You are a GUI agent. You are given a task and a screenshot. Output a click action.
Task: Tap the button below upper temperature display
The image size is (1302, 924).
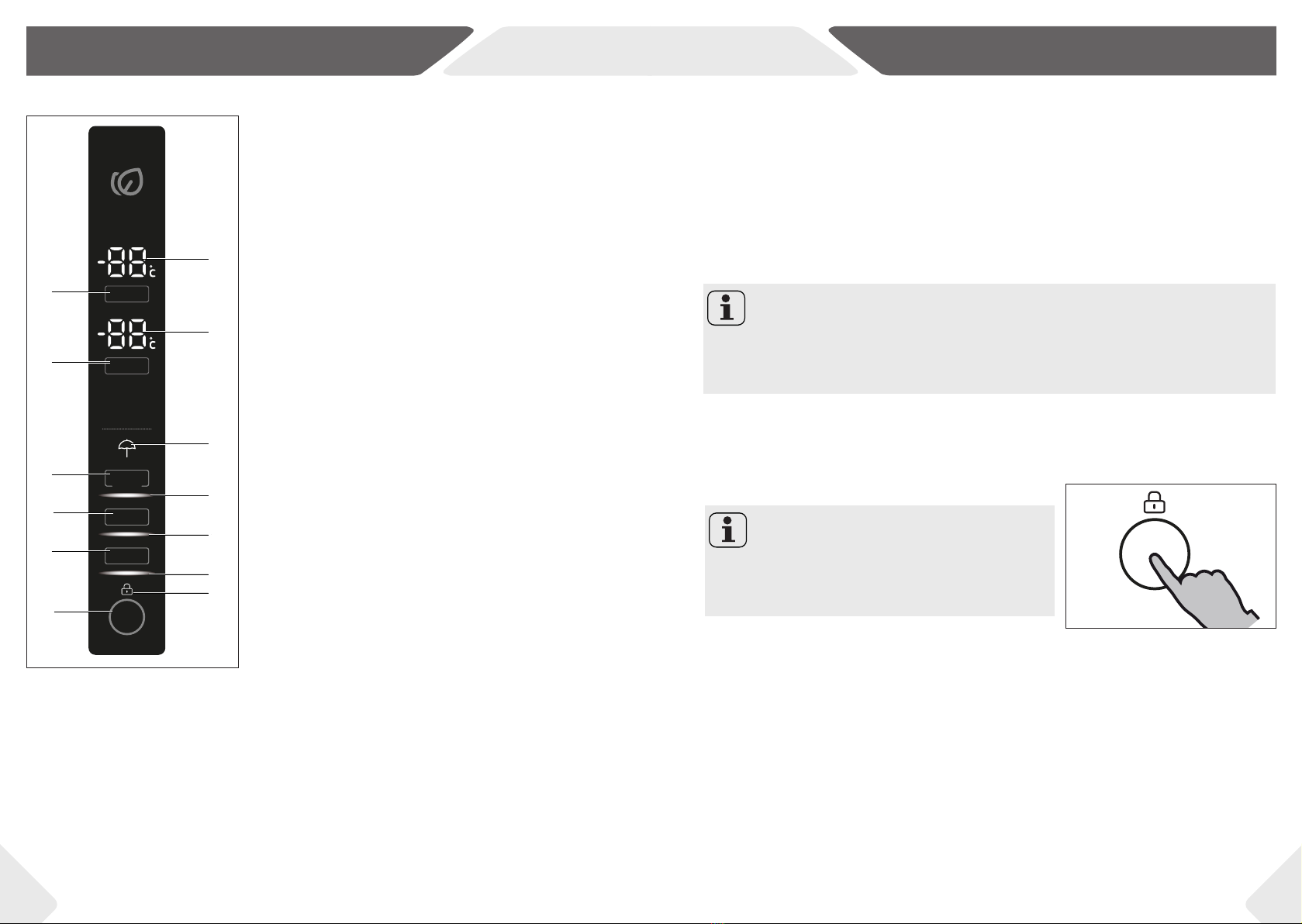click(x=127, y=294)
